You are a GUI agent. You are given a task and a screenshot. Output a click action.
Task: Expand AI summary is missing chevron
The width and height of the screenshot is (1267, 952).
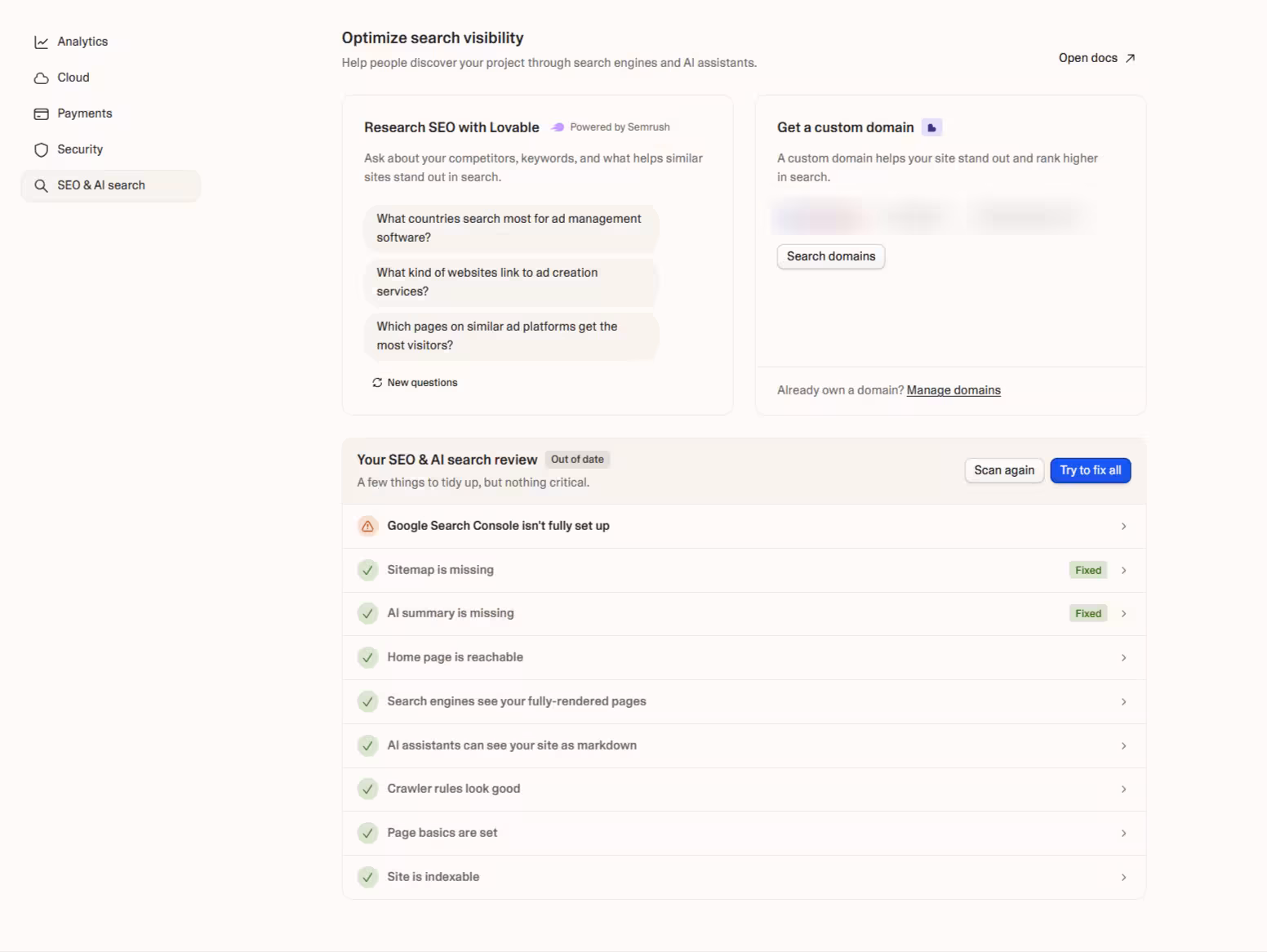point(1124,614)
